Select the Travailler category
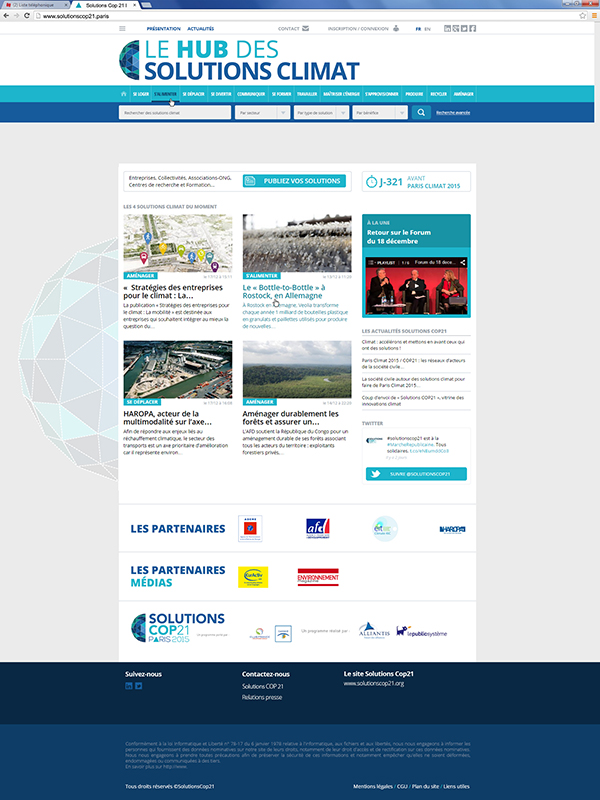 coord(307,94)
